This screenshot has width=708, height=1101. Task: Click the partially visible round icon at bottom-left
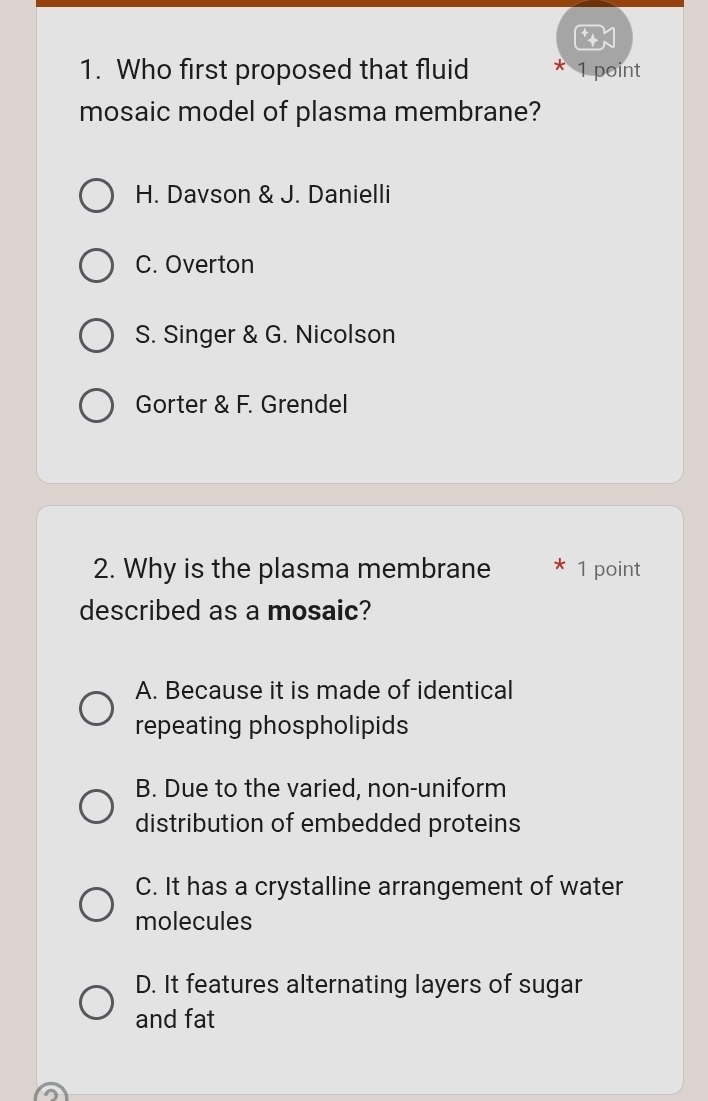52,1094
